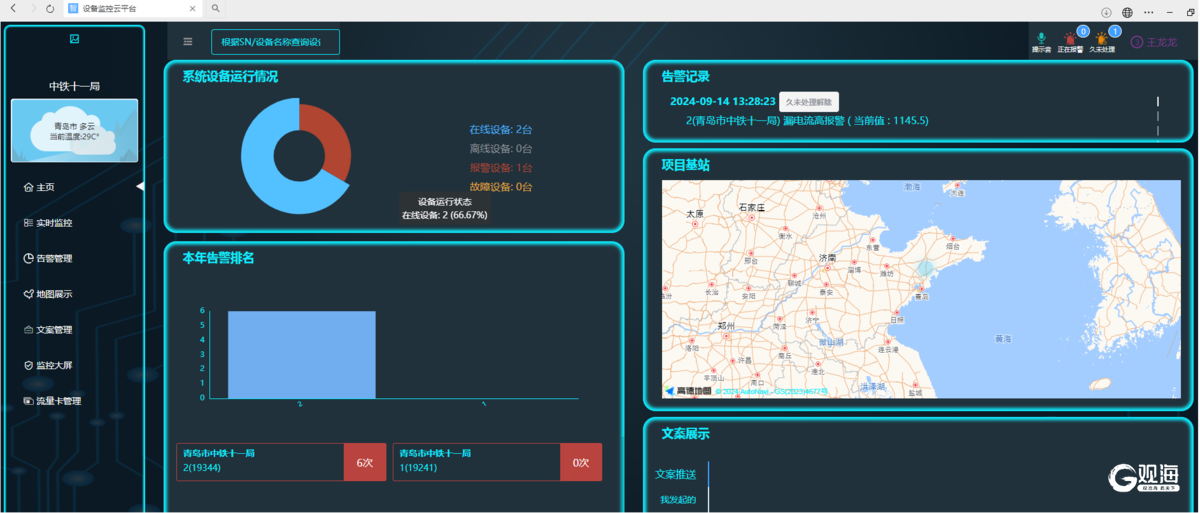Click the SN/设备名称 search input field
This screenshot has height=513, width=1200.
pos(275,42)
